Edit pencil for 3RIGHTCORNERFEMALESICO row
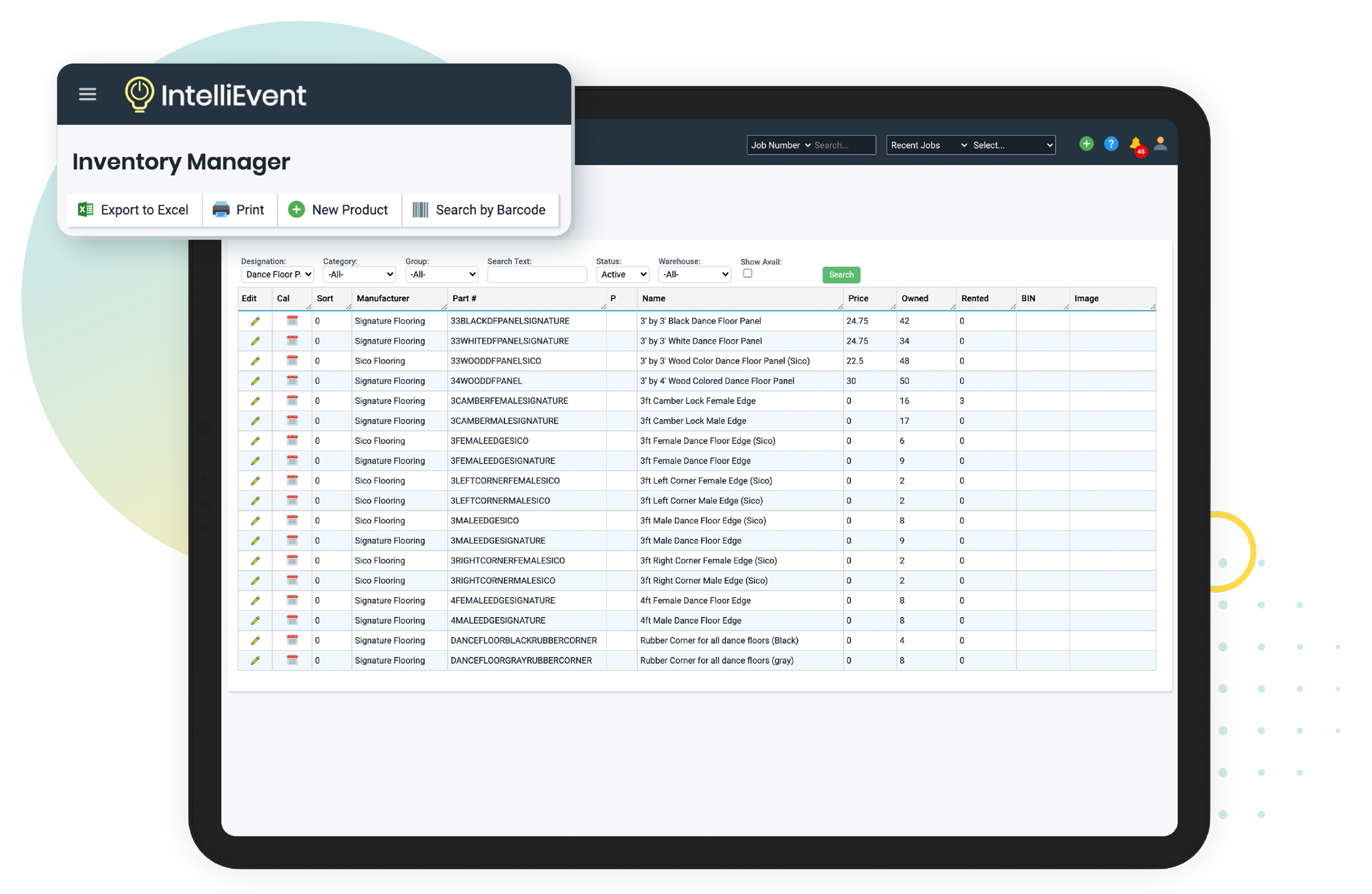Screen dimensions: 1372x894 (255, 560)
